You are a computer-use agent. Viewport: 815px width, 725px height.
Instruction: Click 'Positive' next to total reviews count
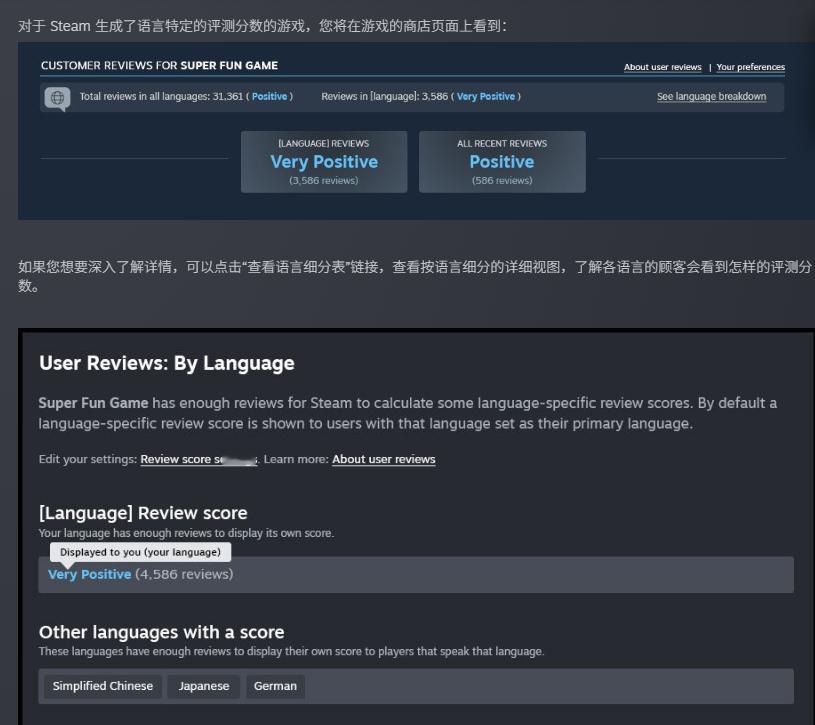pos(269,97)
